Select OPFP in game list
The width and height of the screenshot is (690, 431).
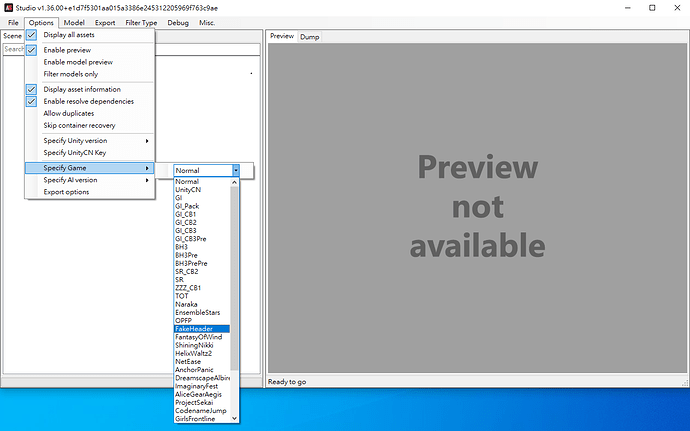coord(202,320)
